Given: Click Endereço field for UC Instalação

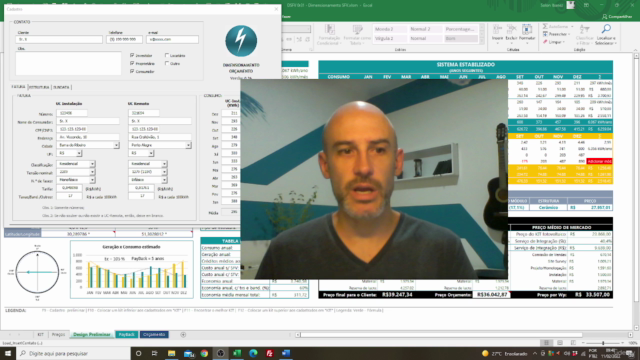Looking at the screenshot, I should [88, 137].
